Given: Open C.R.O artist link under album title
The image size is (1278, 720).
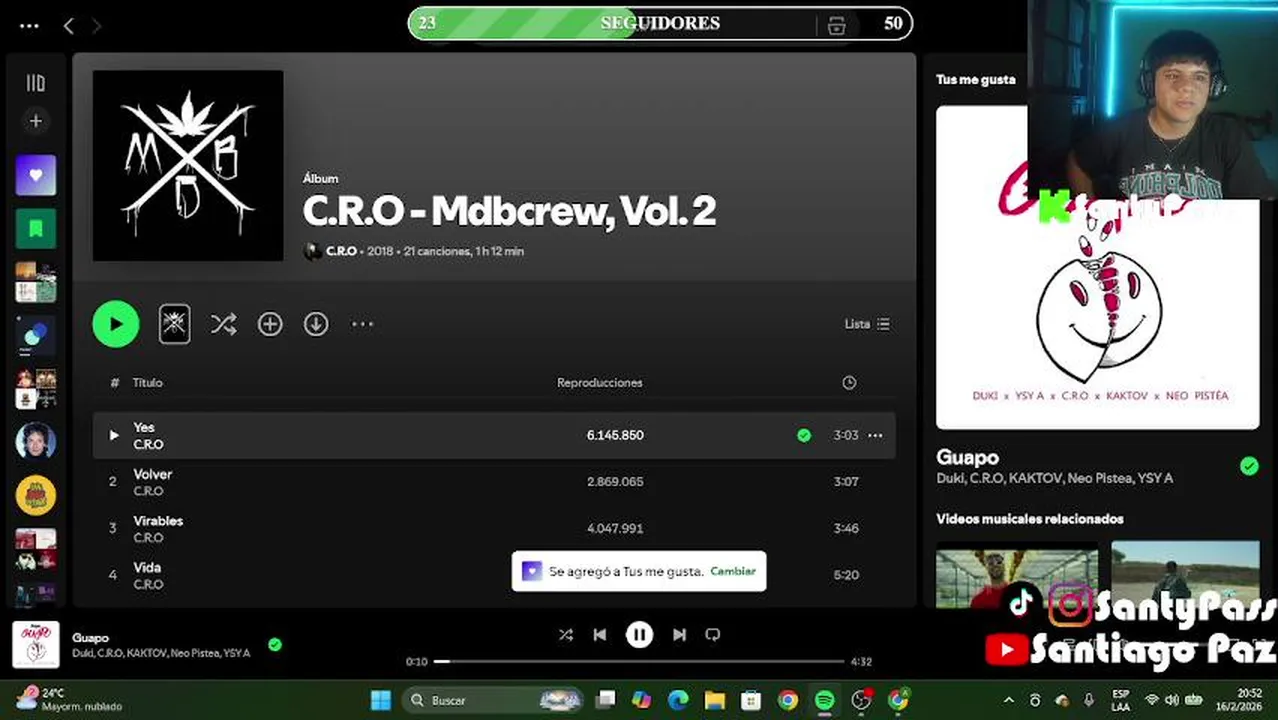Looking at the screenshot, I should click(341, 251).
